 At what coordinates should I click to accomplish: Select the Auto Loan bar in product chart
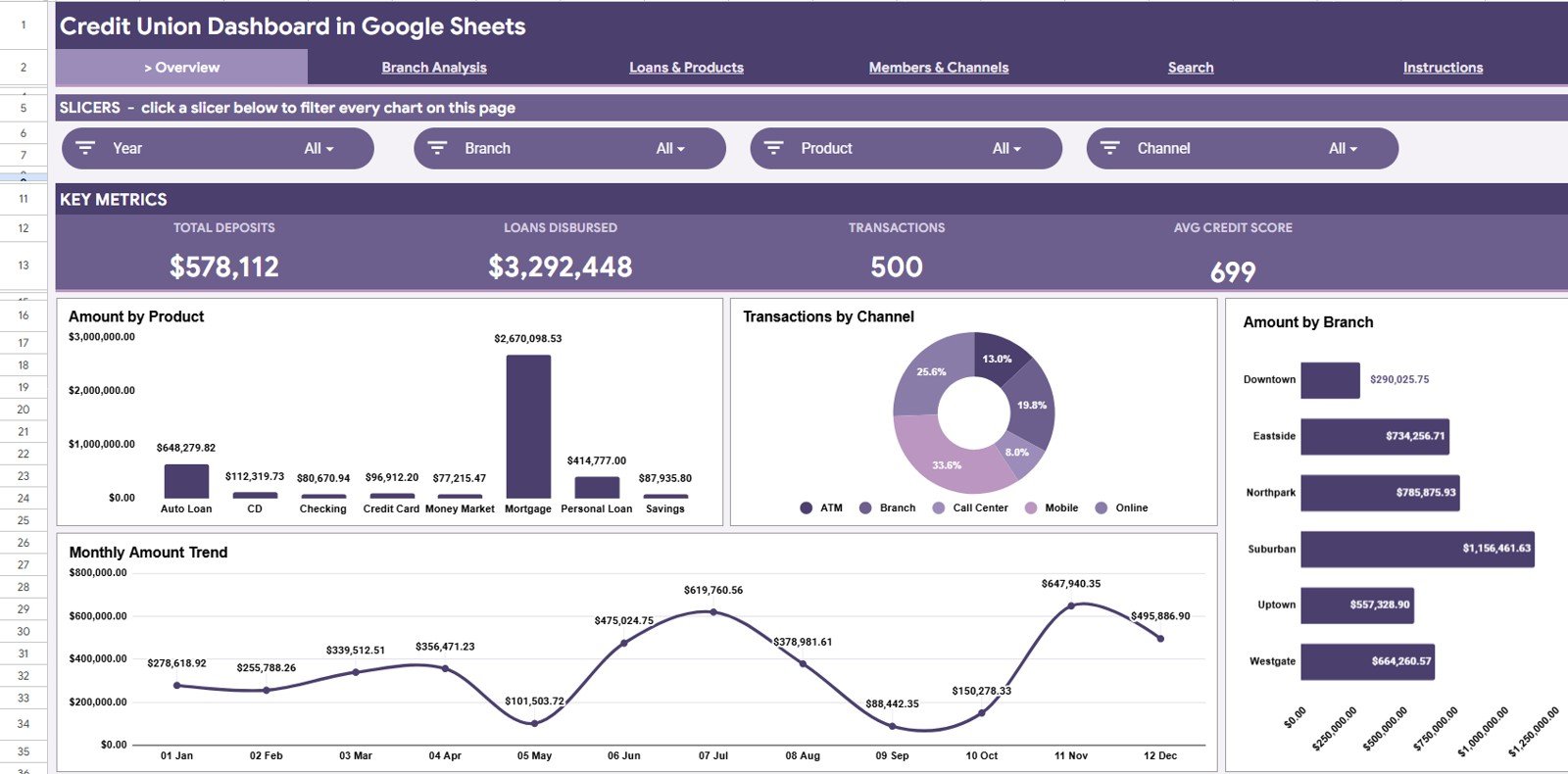click(186, 481)
